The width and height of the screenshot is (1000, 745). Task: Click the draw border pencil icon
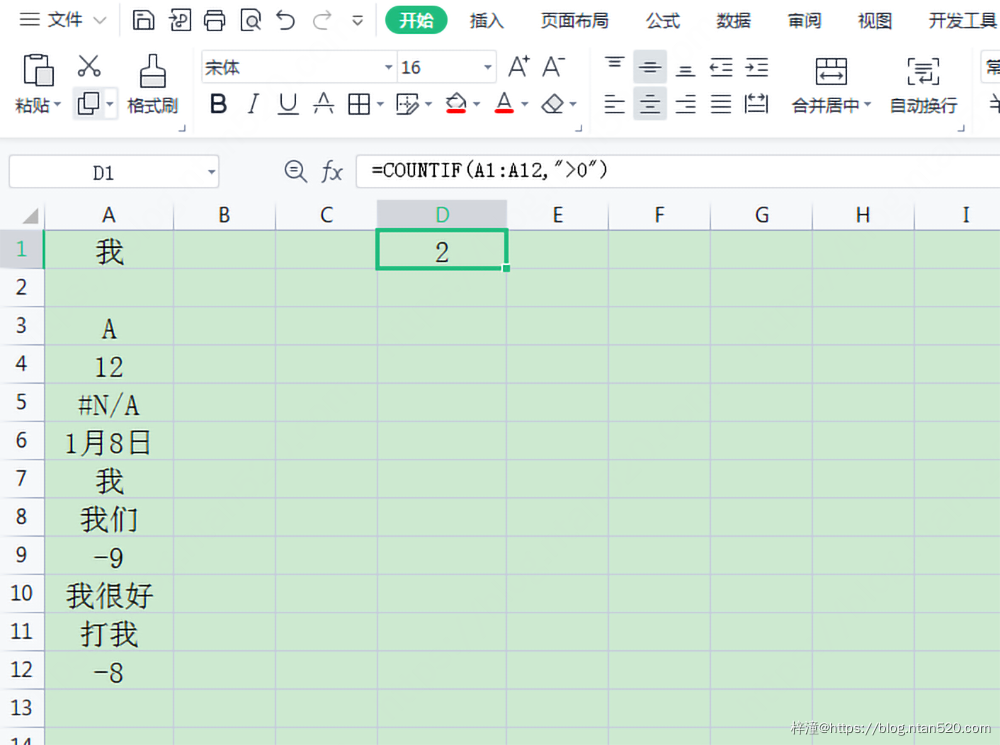click(407, 103)
